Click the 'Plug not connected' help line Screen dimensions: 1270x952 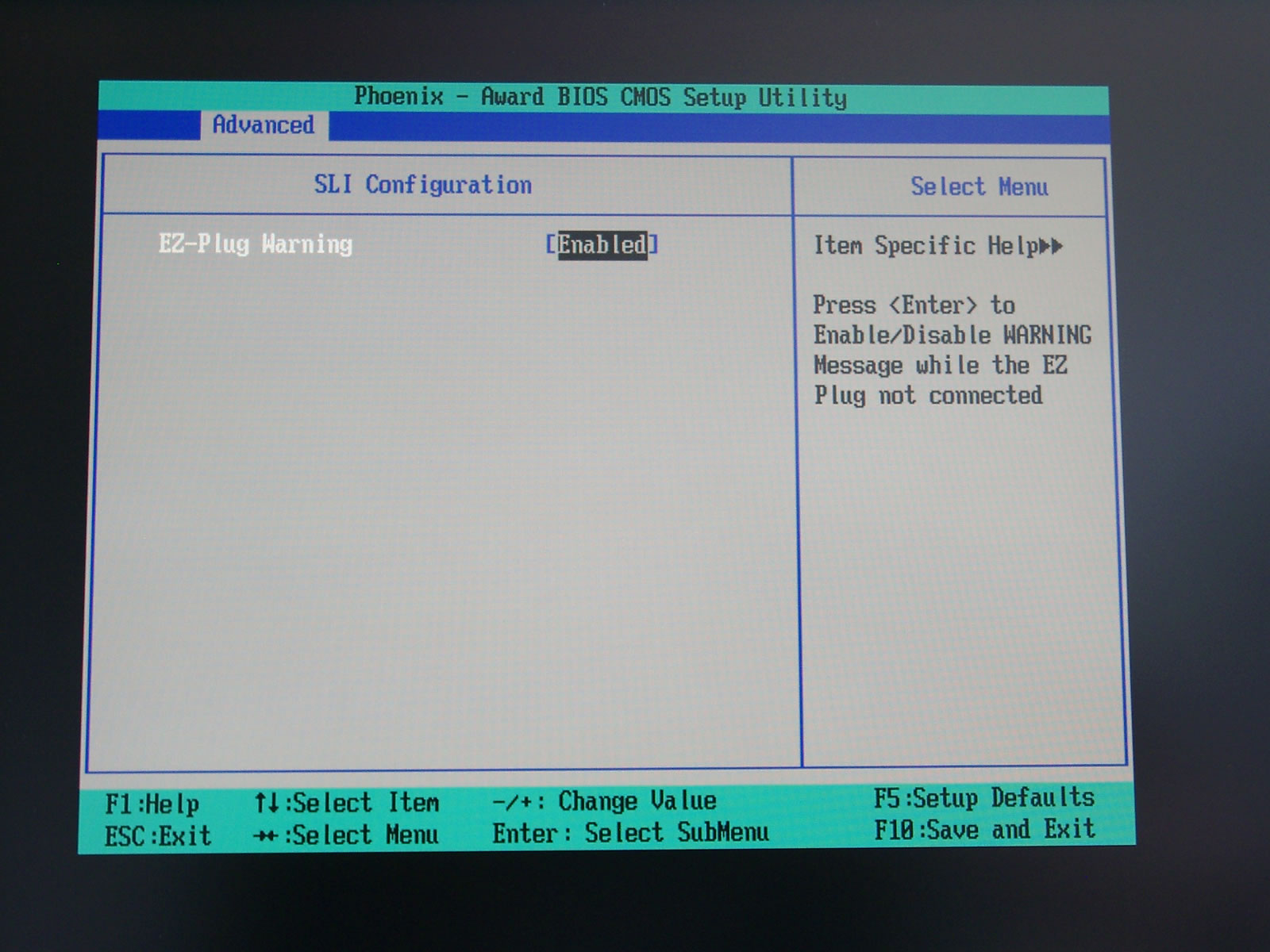point(928,396)
